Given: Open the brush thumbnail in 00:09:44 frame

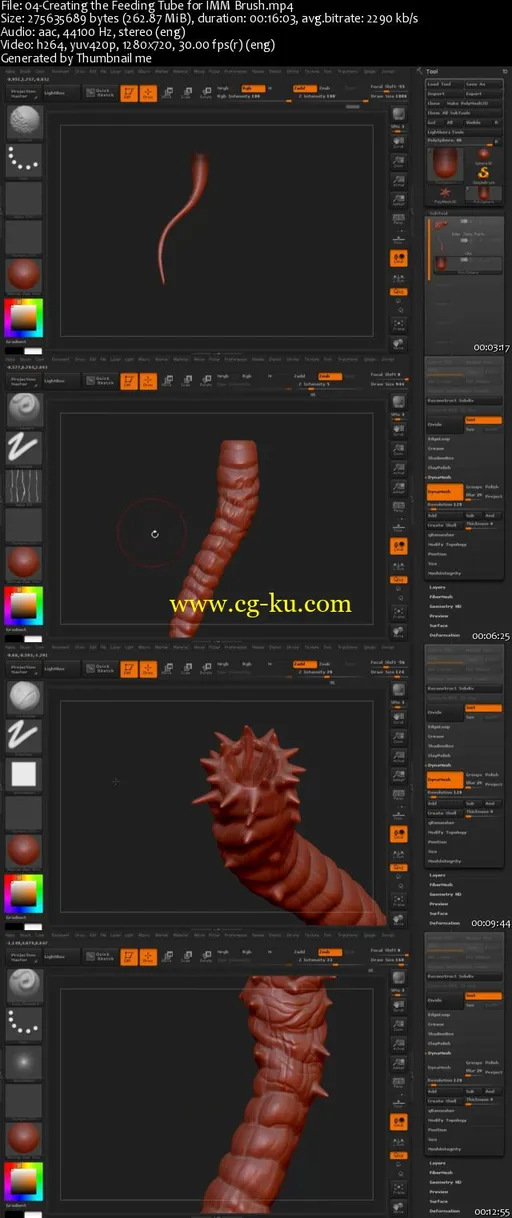Looking at the screenshot, I should click(24, 698).
